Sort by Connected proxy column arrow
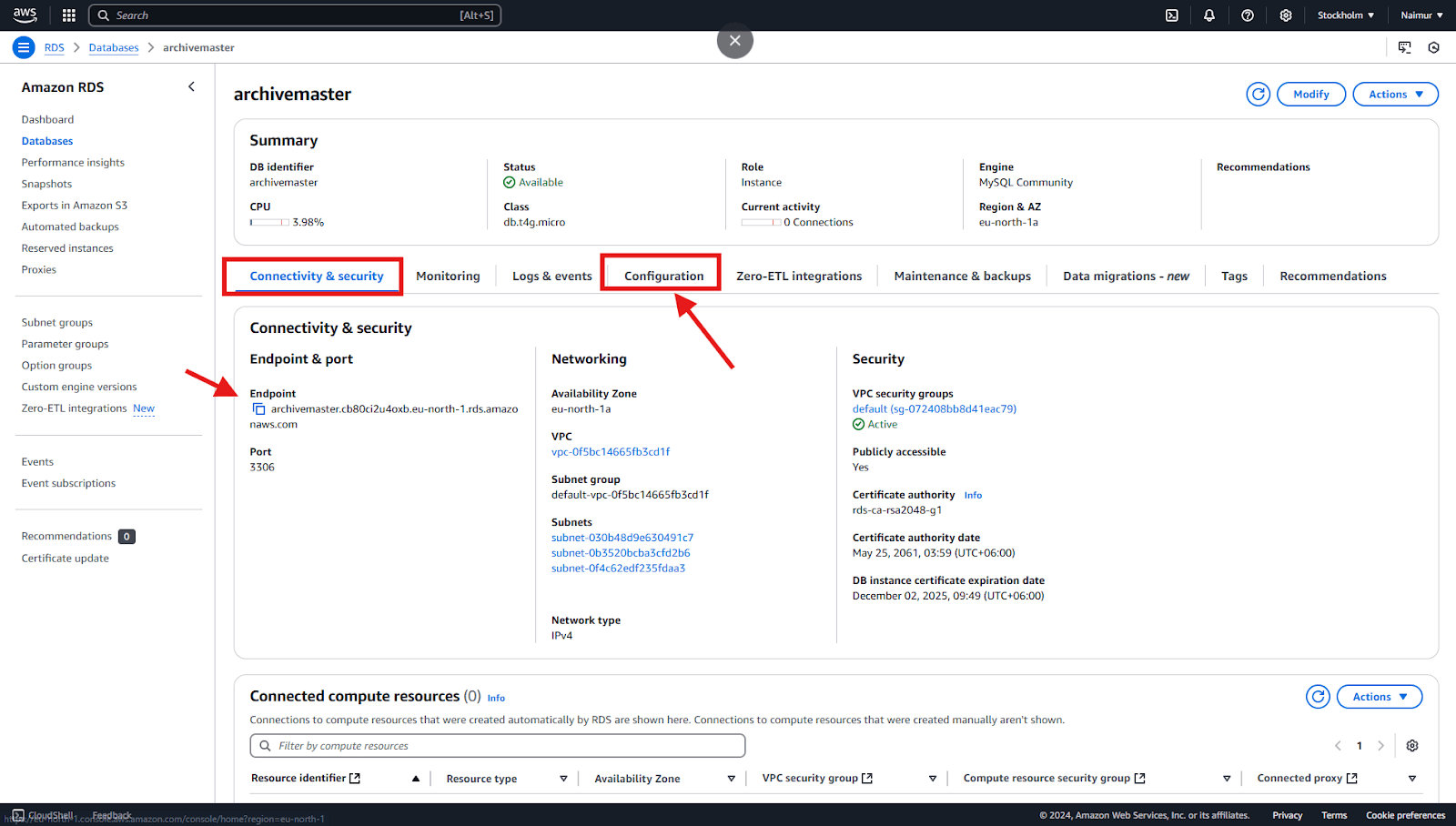Screen dimensions: 1456x826 click(x=1412, y=779)
